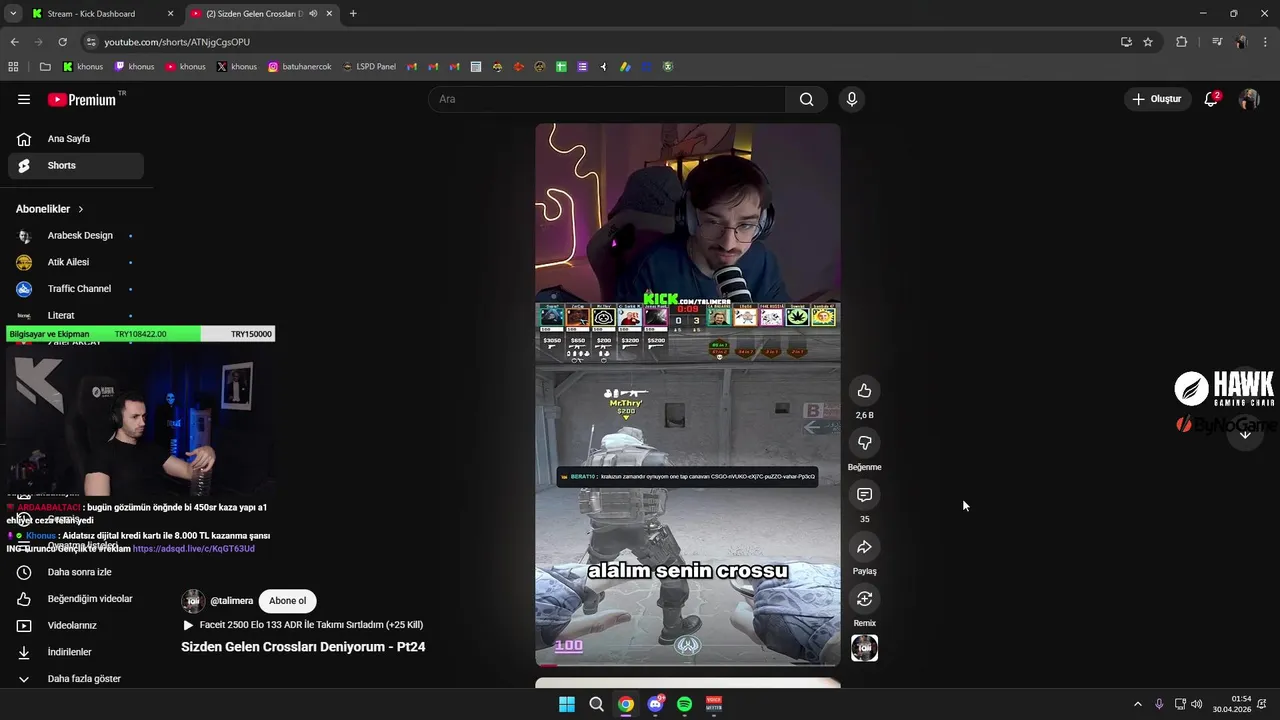Open the Twitch khonus bookmark
Viewport: 1280px width, 720px height.
tap(134, 67)
